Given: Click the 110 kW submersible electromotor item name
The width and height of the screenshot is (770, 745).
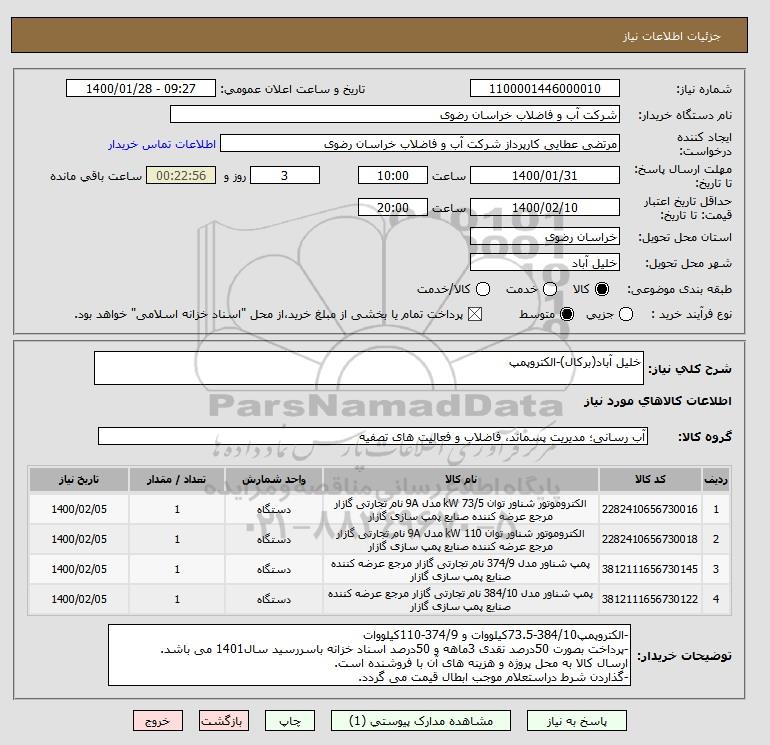Looking at the screenshot, I should (461, 540).
